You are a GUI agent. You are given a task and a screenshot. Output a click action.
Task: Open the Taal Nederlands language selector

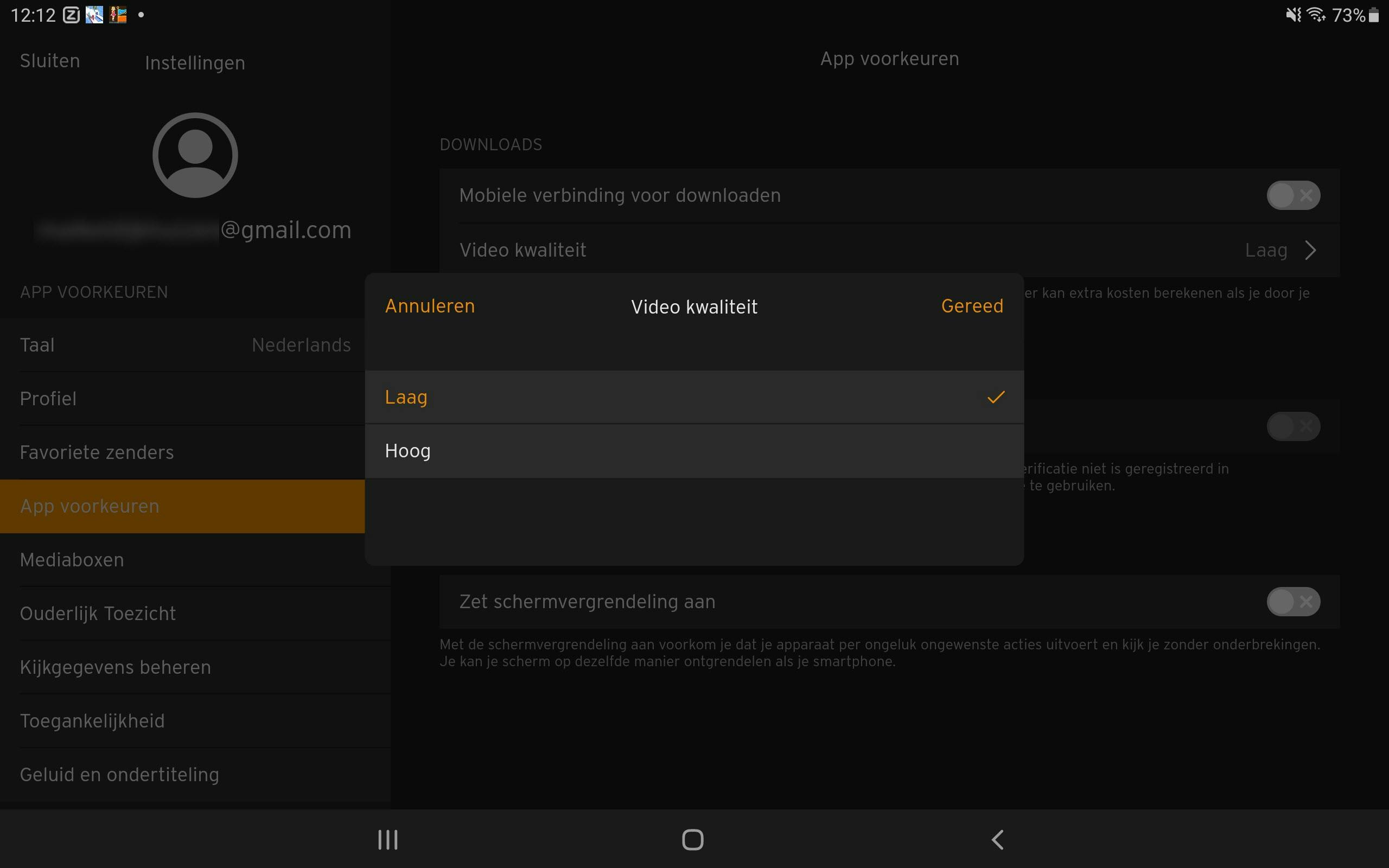pos(185,345)
